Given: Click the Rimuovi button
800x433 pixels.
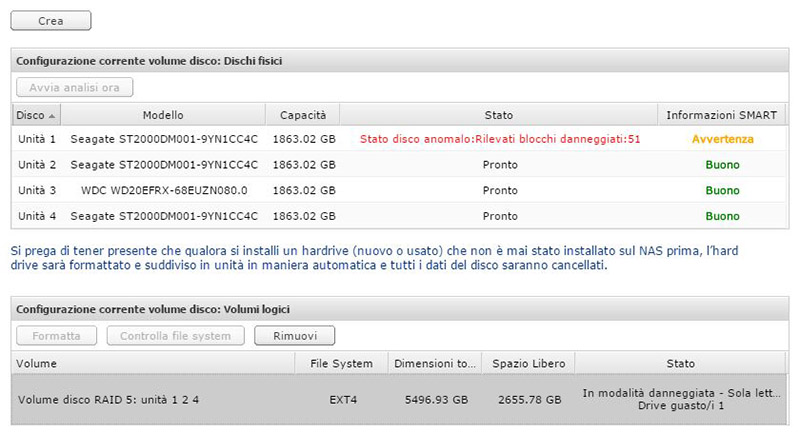Looking at the screenshot, I should pos(294,336).
